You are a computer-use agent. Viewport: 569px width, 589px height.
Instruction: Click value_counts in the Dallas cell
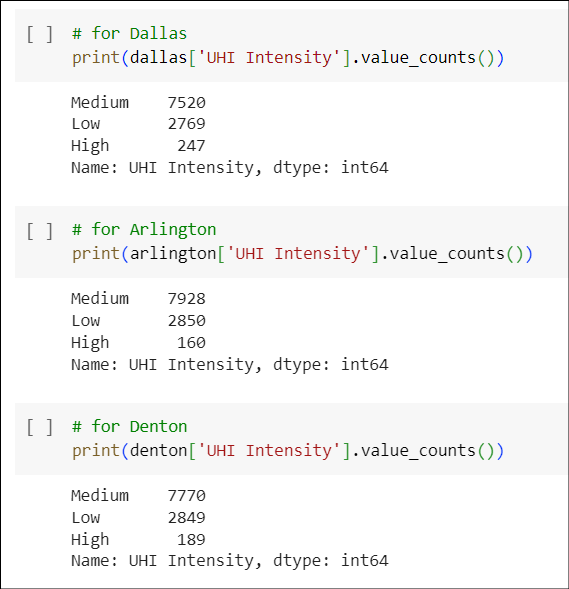point(418,58)
